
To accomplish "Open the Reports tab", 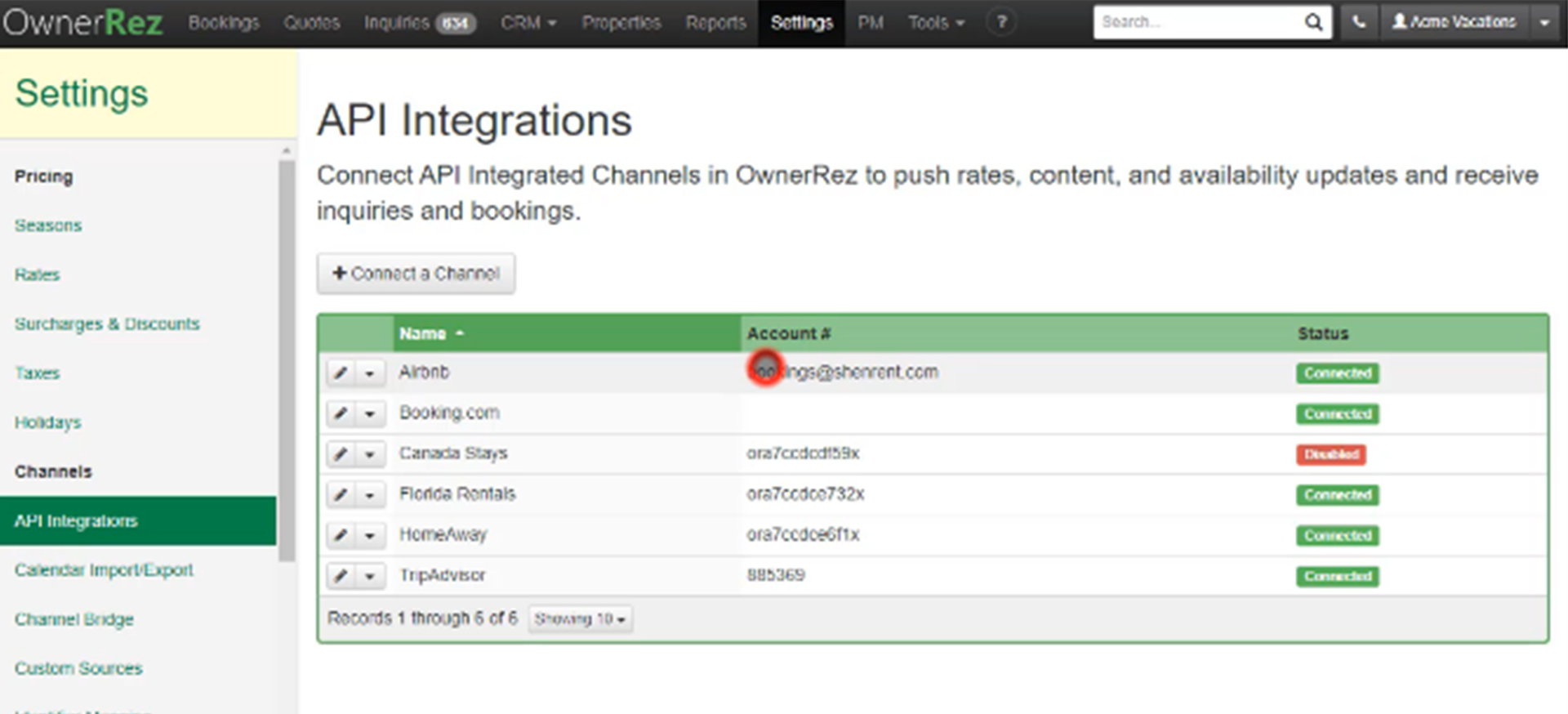I will (715, 22).
